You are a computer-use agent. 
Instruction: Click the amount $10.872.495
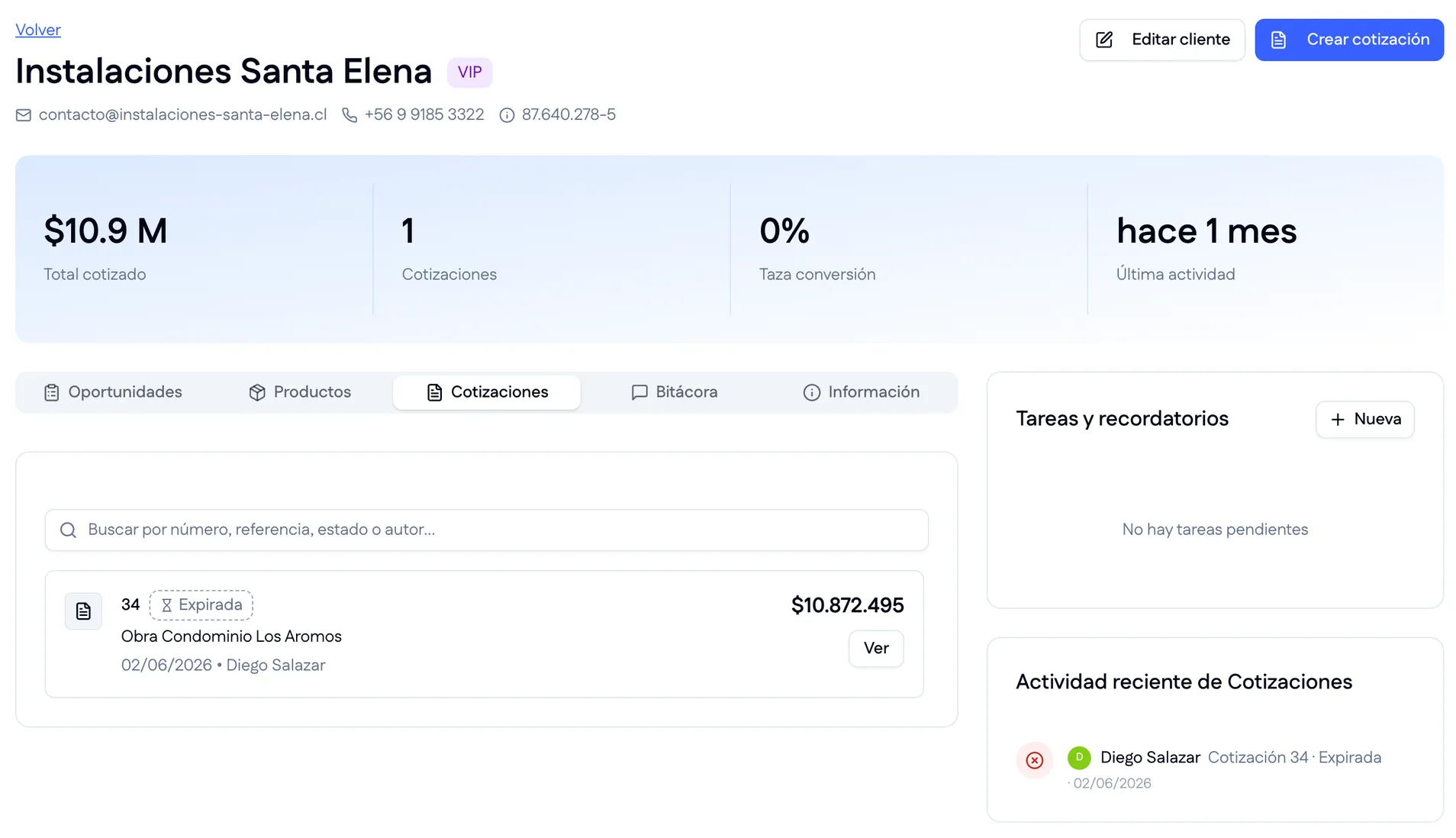pyautogui.click(x=847, y=605)
